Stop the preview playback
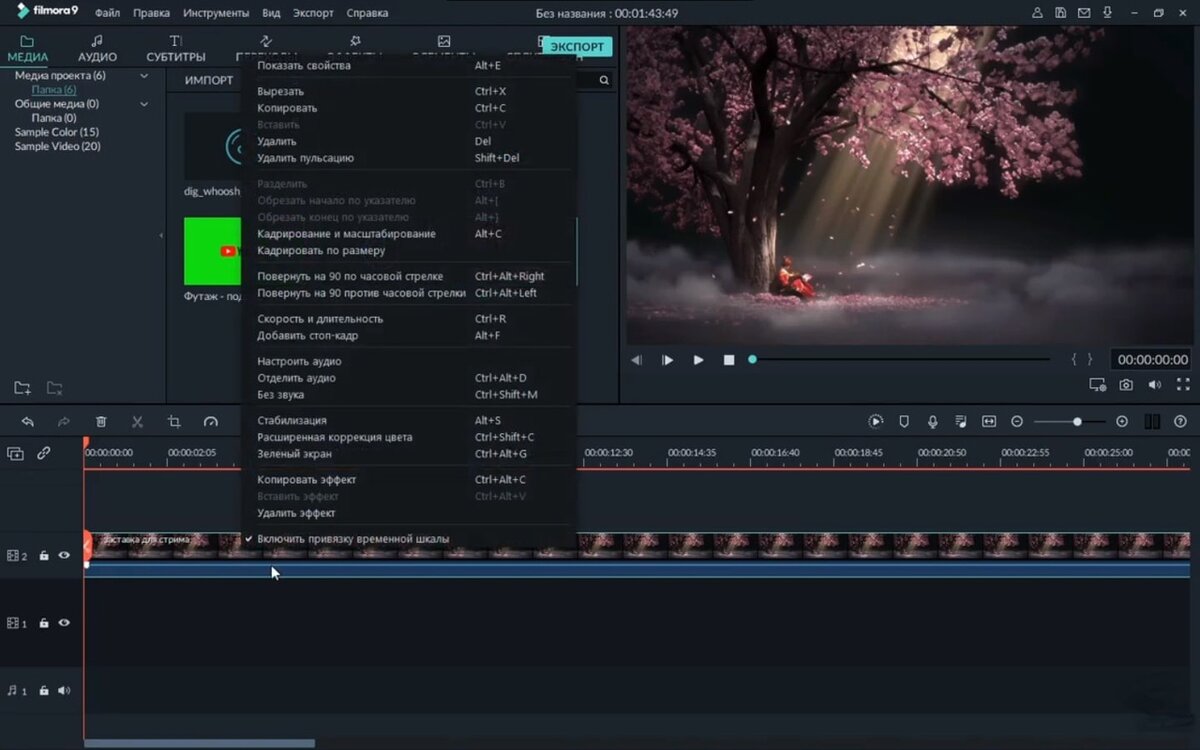1200x750 pixels. 729,360
